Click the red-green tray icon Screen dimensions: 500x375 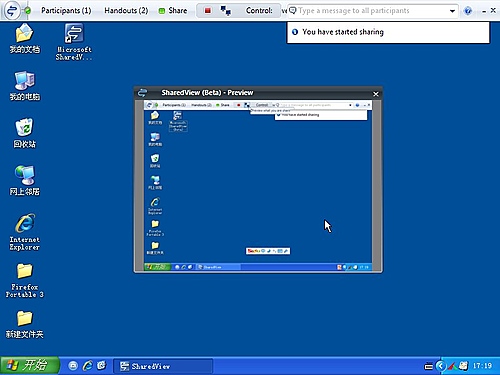pos(452,366)
